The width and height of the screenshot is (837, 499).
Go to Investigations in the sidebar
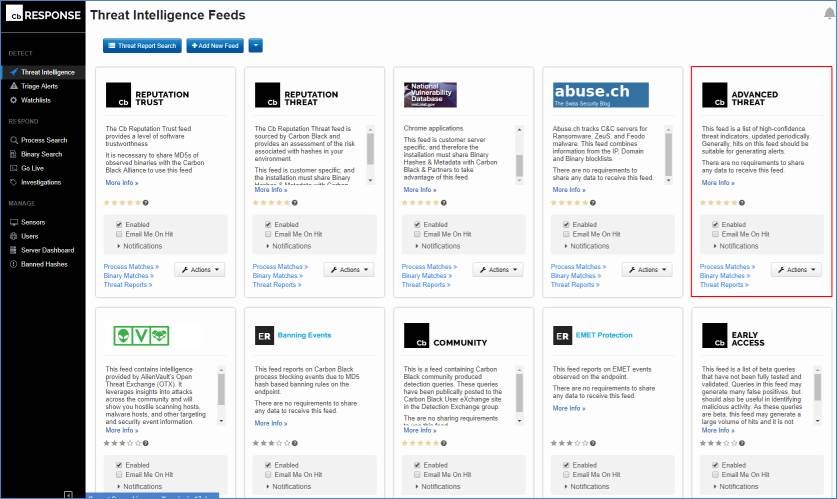(41, 183)
